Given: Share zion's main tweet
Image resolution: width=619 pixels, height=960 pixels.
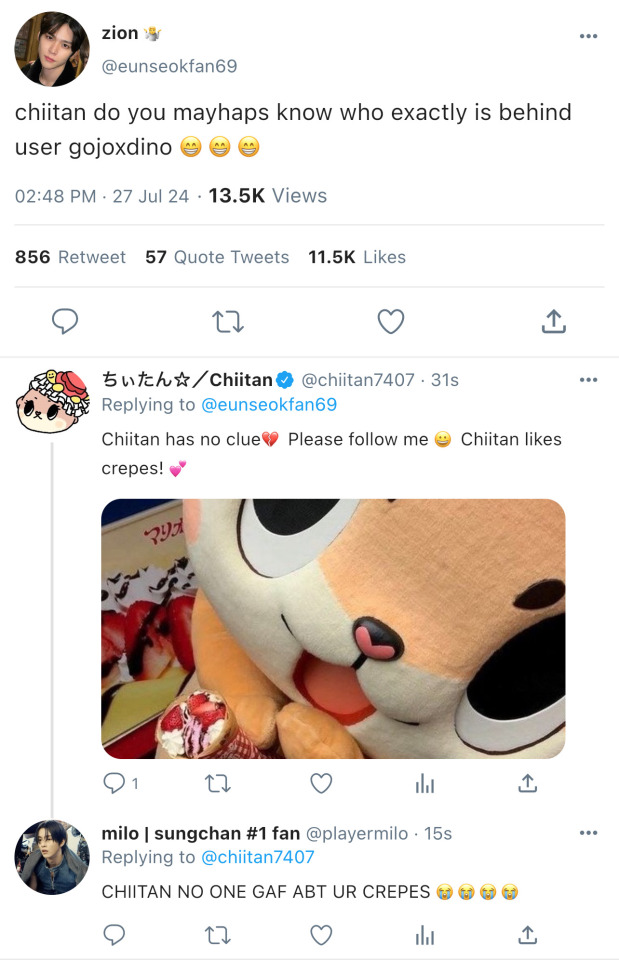Looking at the screenshot, I should tap(553, 321).
